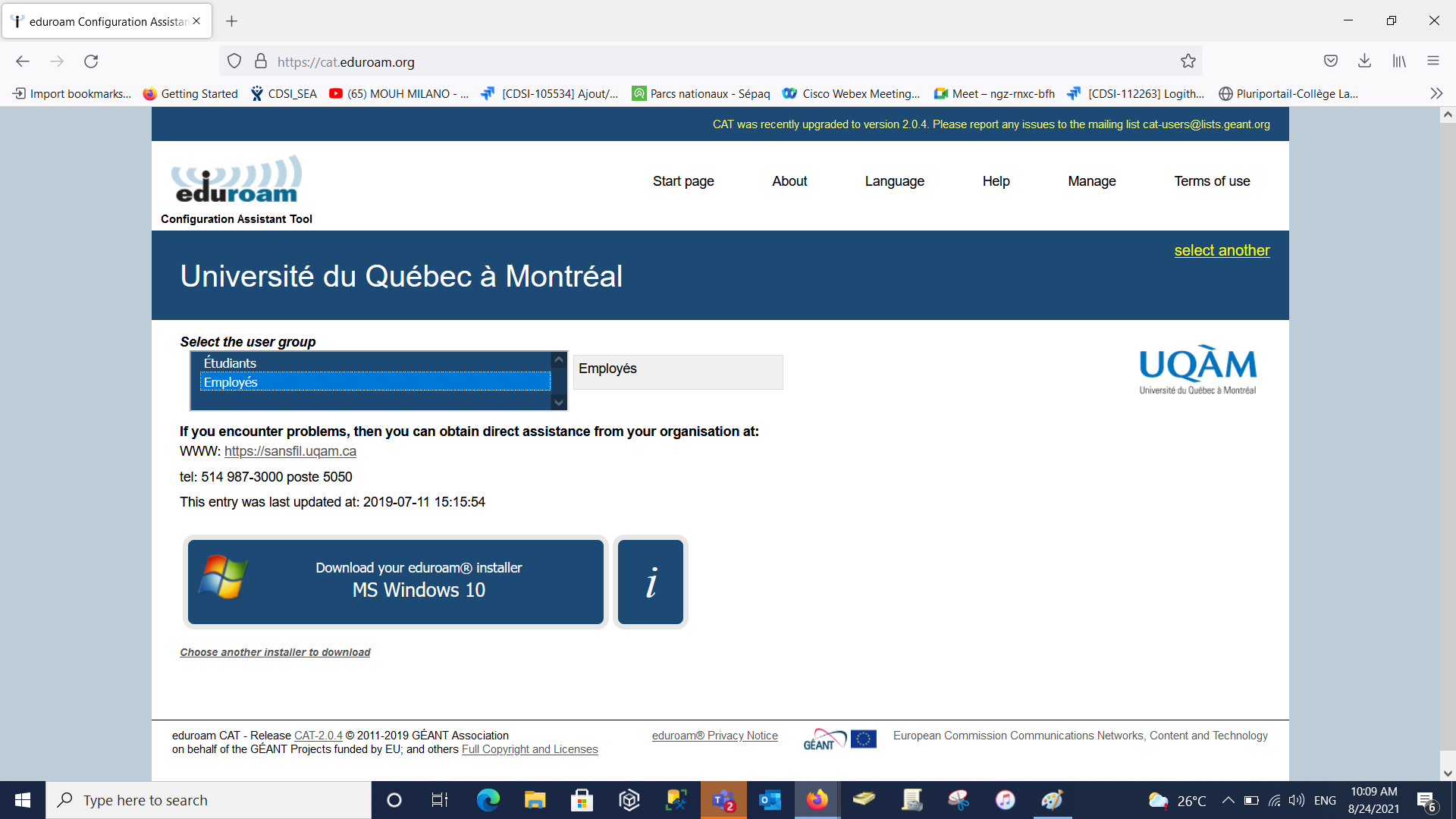This screenshot has width=1456, height=819.
Task: Open the CAT-2.0.4 release link
Action: pos(318,736)
